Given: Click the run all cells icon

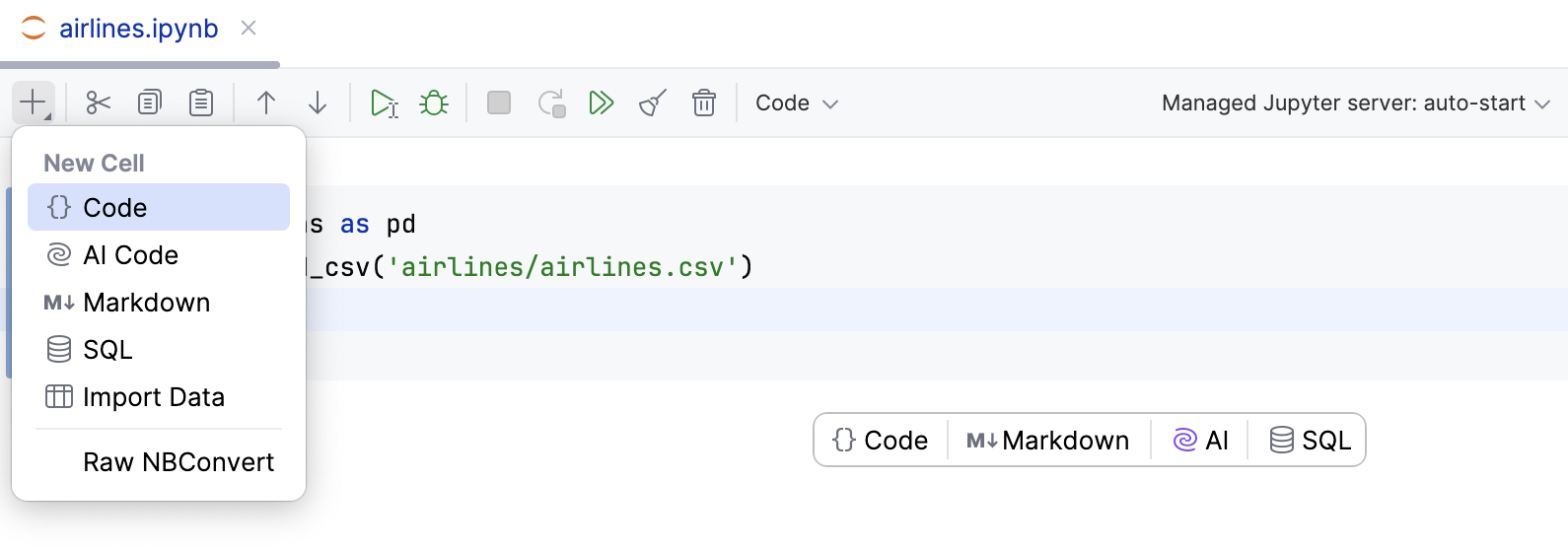Looking at the screenshot, I should pyautogui.click(x=601, y=103).
